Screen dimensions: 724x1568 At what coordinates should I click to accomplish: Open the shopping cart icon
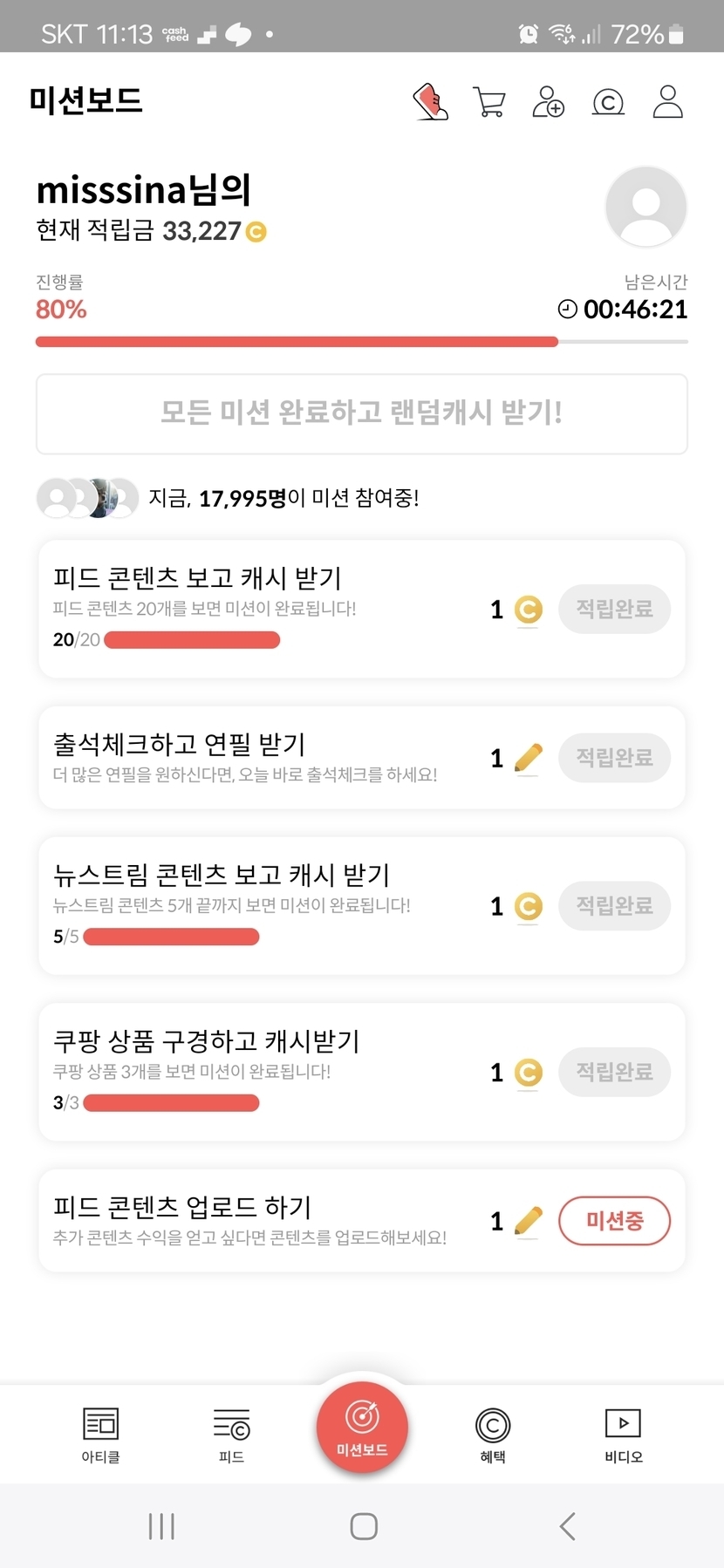coord(488,102)
